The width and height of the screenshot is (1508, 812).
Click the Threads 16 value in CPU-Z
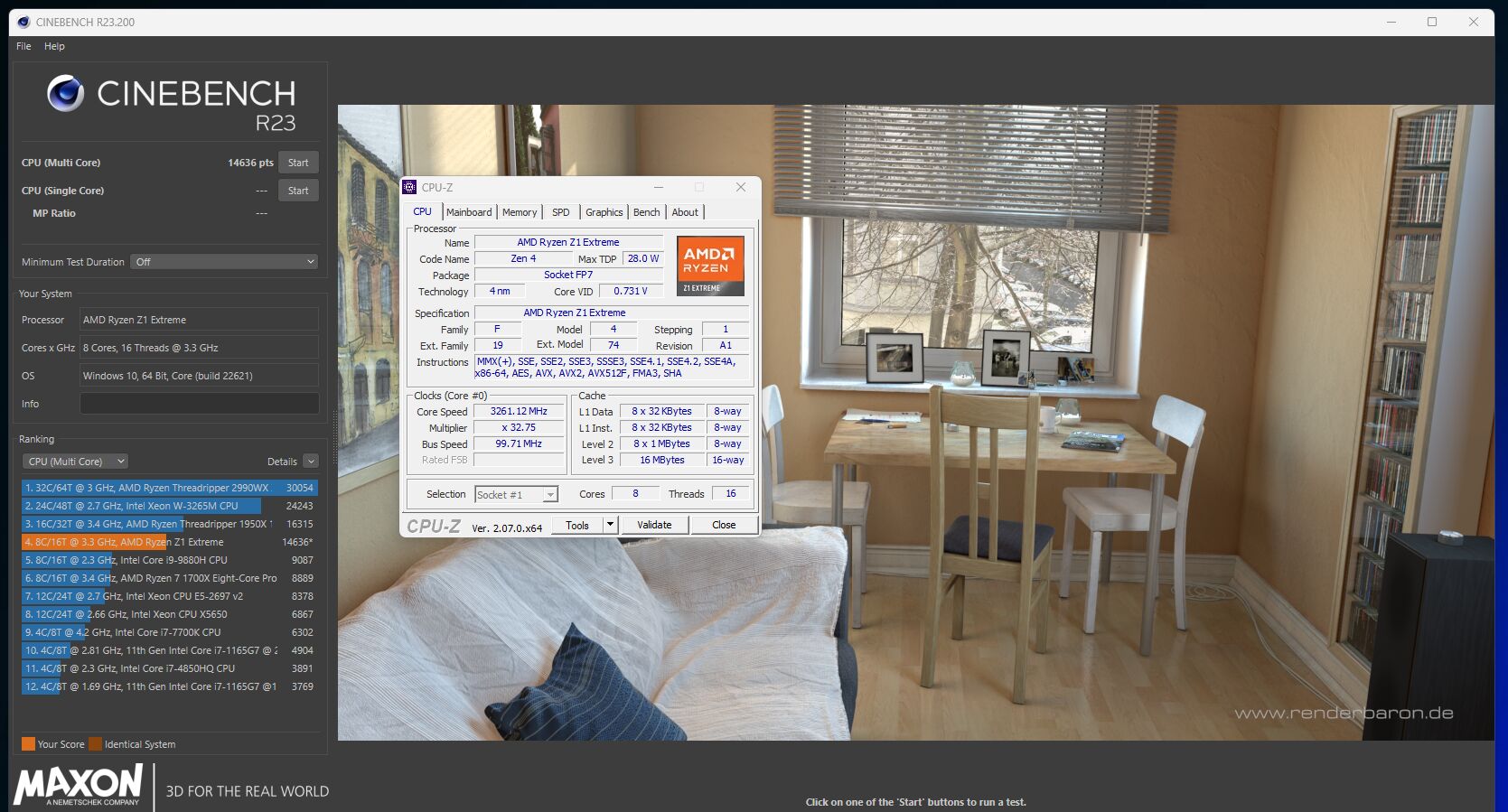click(x=731, y=493)
